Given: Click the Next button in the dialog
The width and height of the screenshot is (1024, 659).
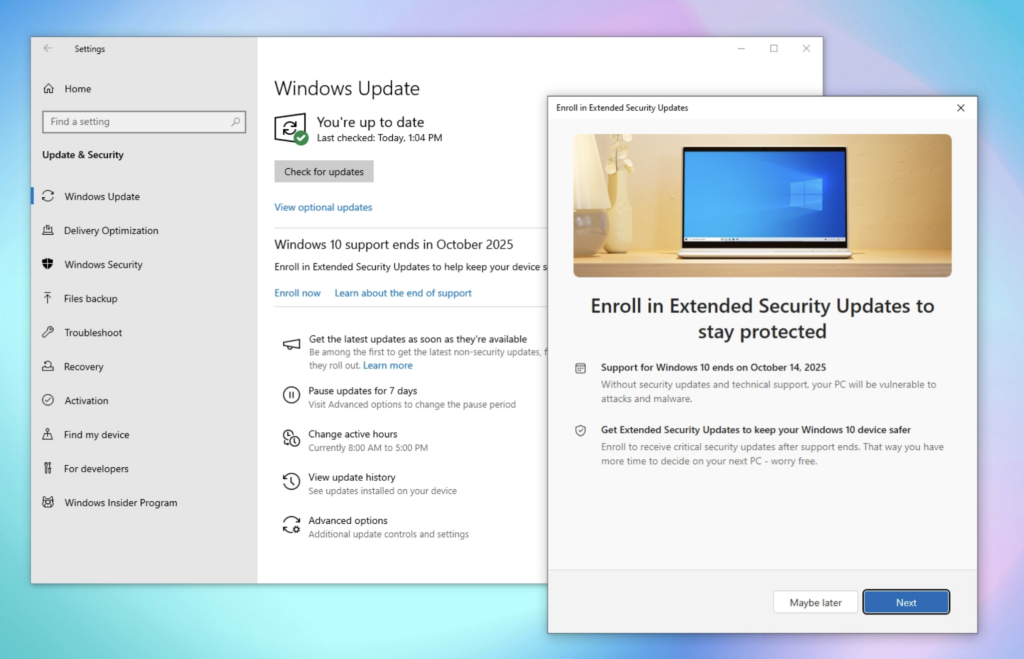Looking at the screenshot, I should [x=906, y=602].
